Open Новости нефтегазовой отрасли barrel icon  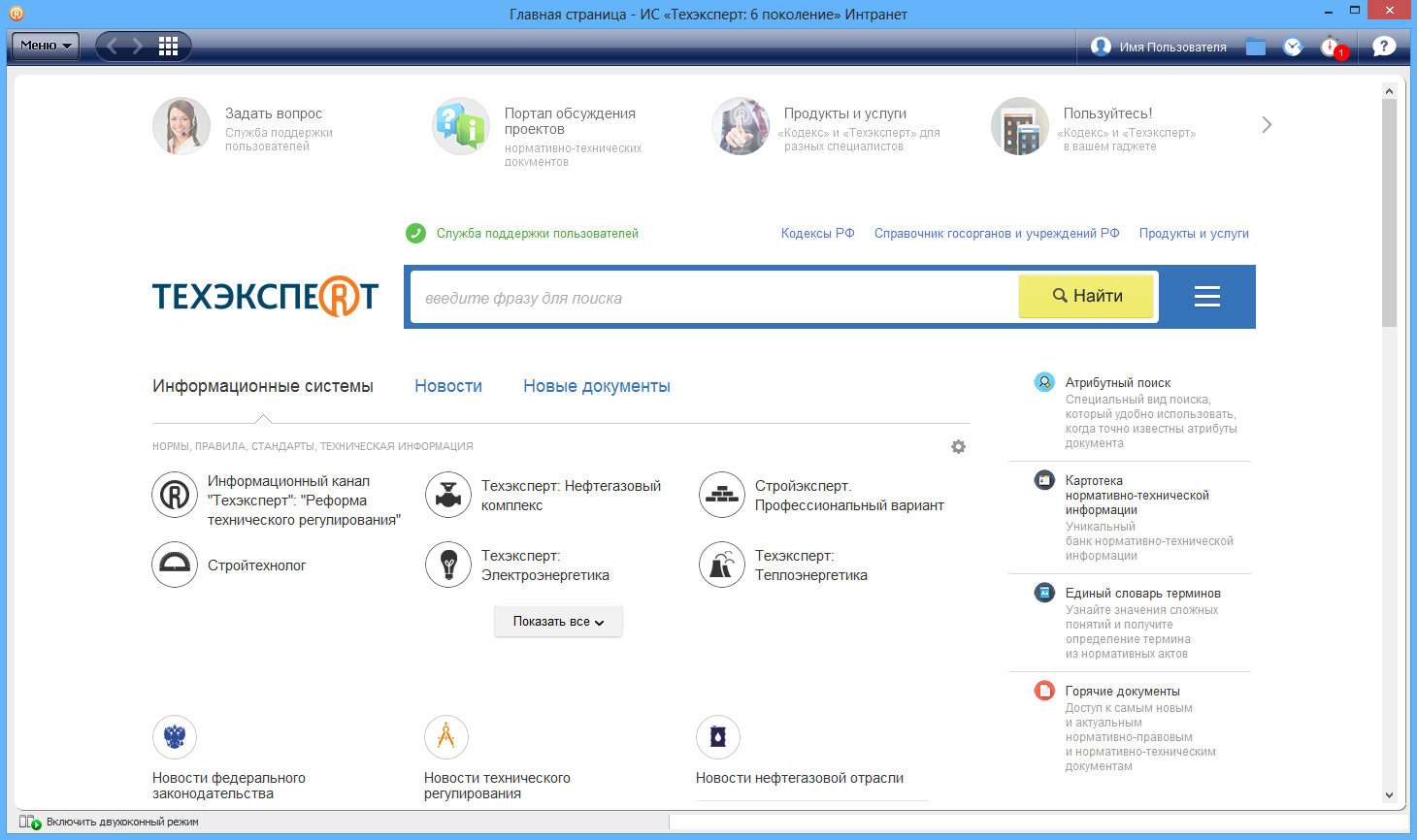[x=718, y=738]
